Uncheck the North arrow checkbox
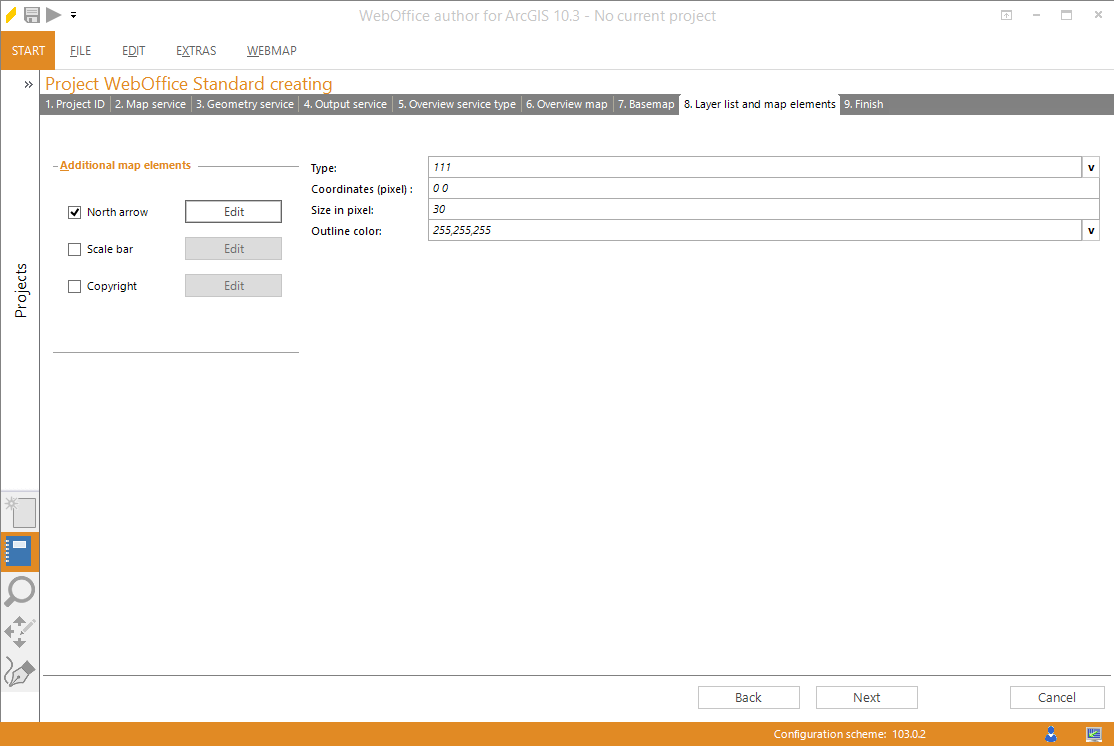 point(74,211)
